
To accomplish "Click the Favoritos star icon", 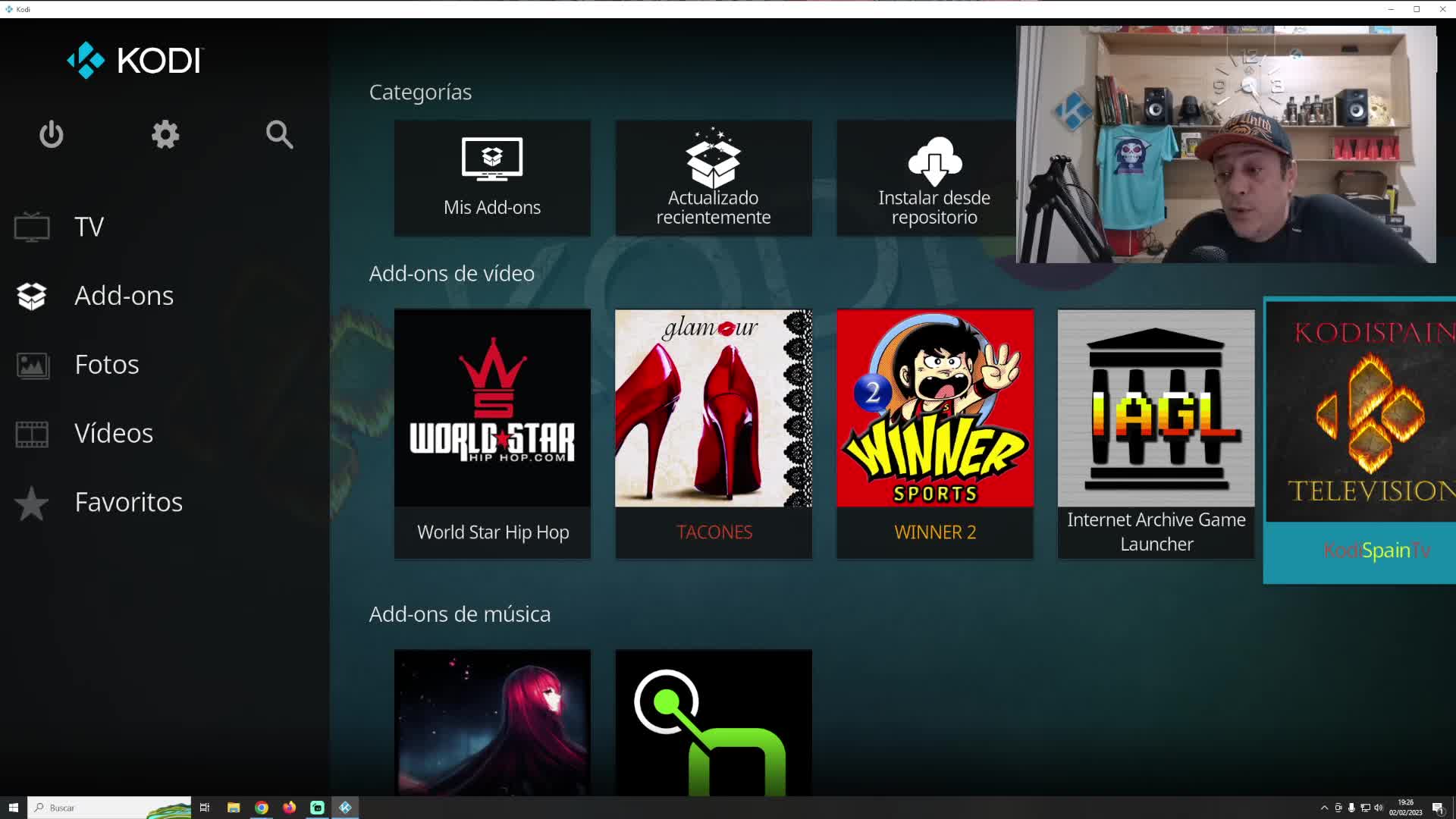I will pyautogui.click(x=32, y=504).
